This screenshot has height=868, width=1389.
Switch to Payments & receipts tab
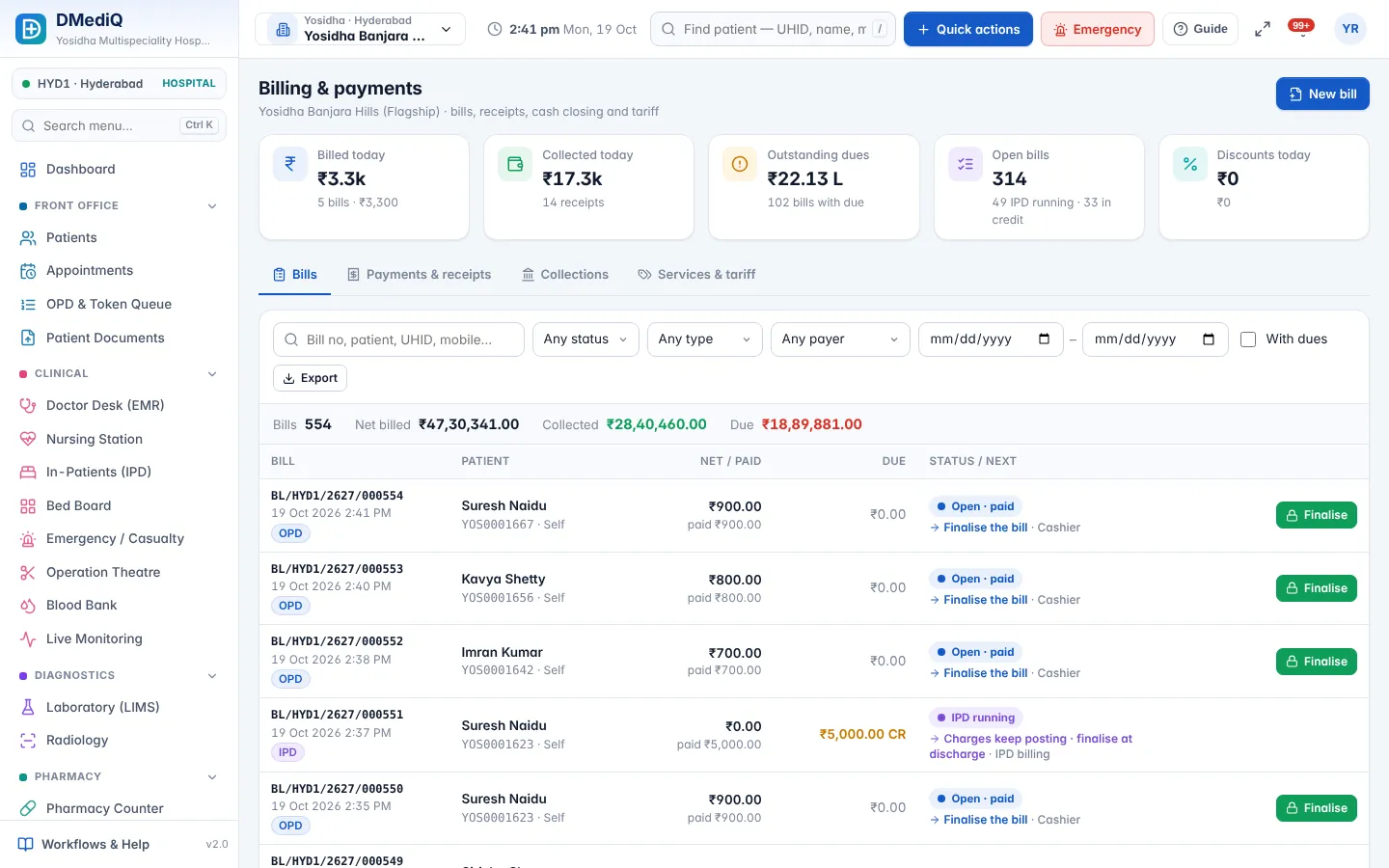click(419, 275)
